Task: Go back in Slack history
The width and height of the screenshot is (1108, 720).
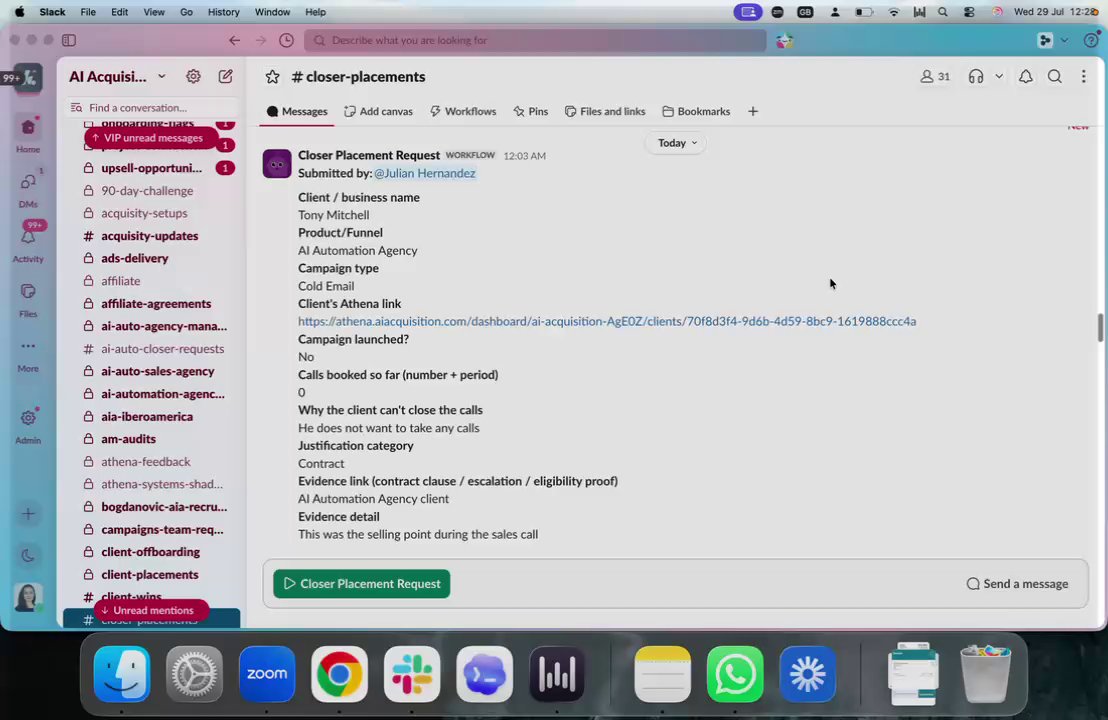Action: [x=235, y=40]
